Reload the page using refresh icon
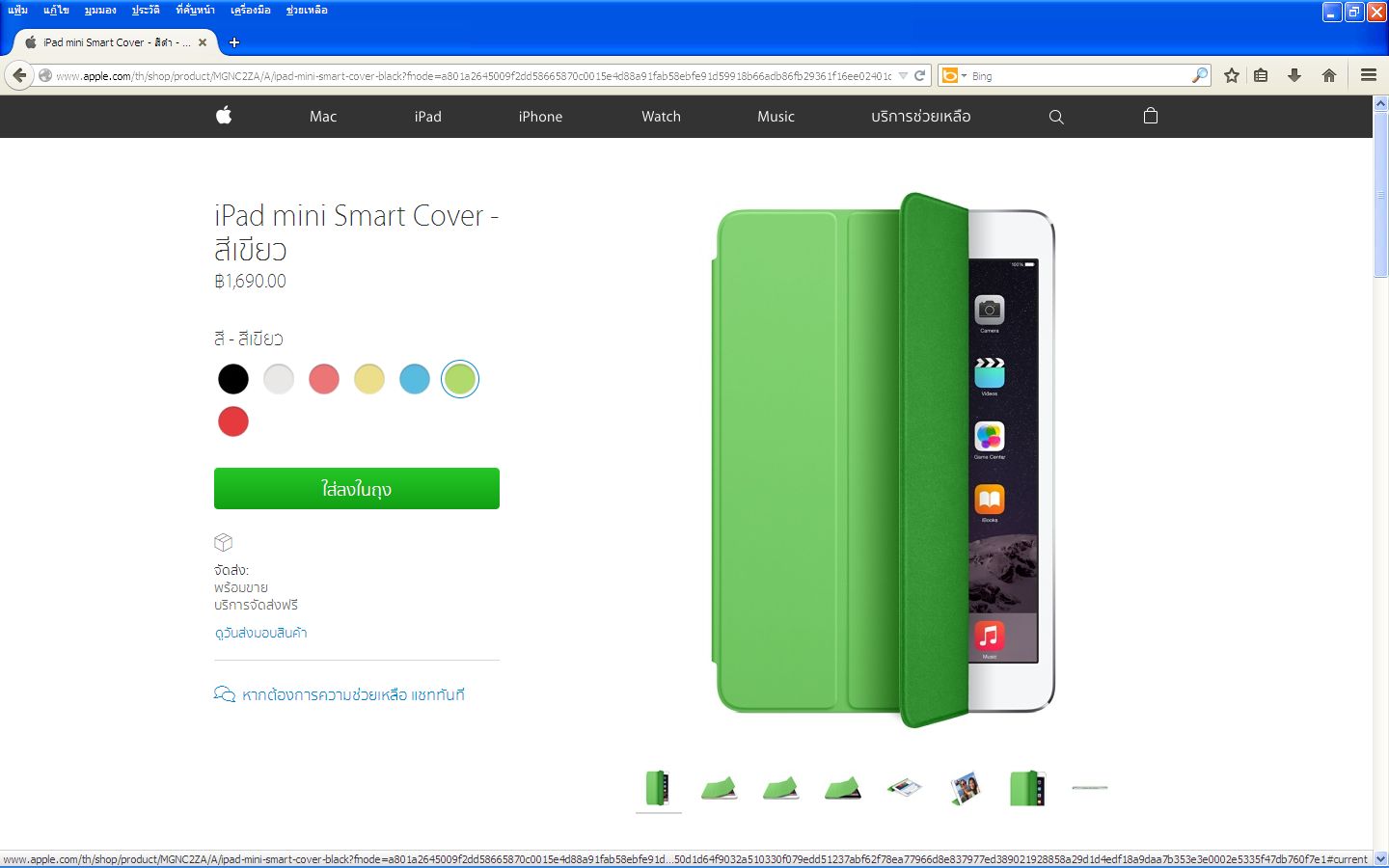The width and height of the screenshot is (1389, 868). coord(920,75)
